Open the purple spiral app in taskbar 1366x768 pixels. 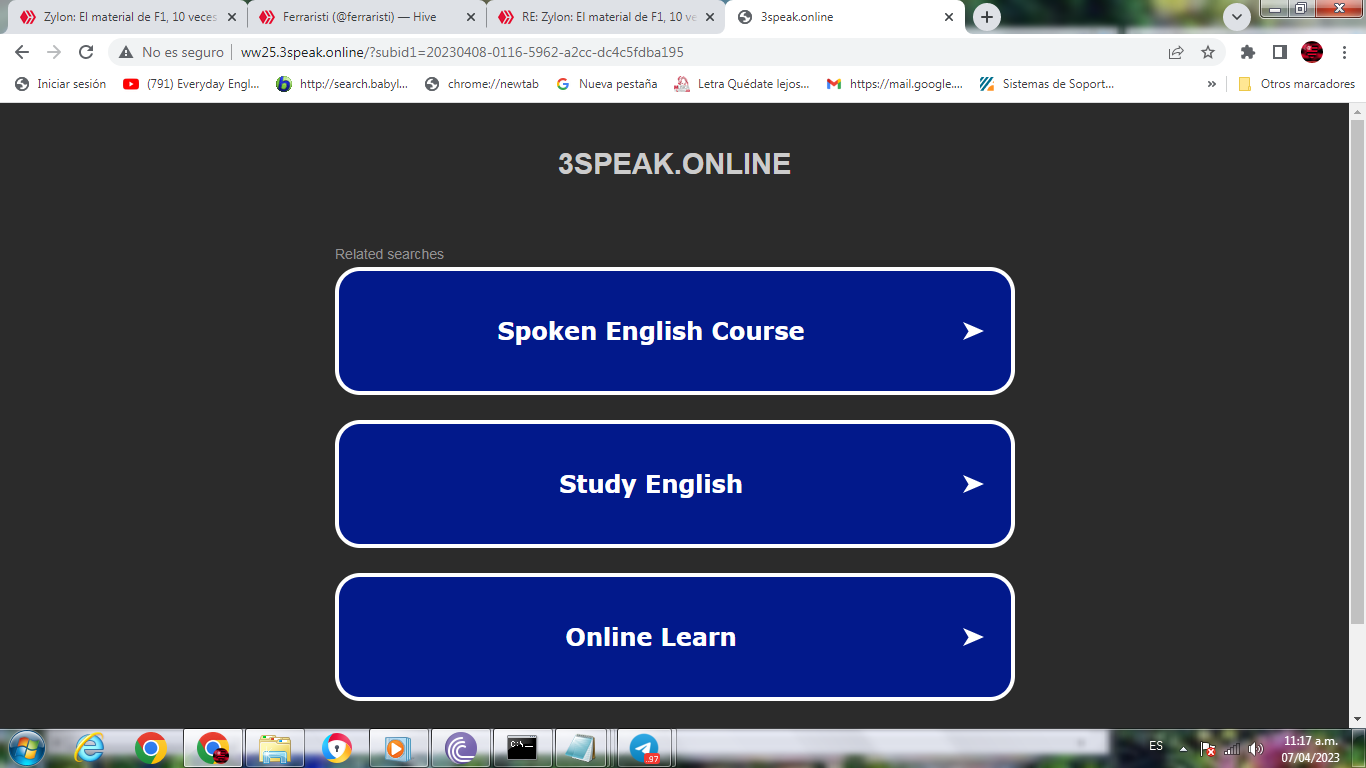461,748
